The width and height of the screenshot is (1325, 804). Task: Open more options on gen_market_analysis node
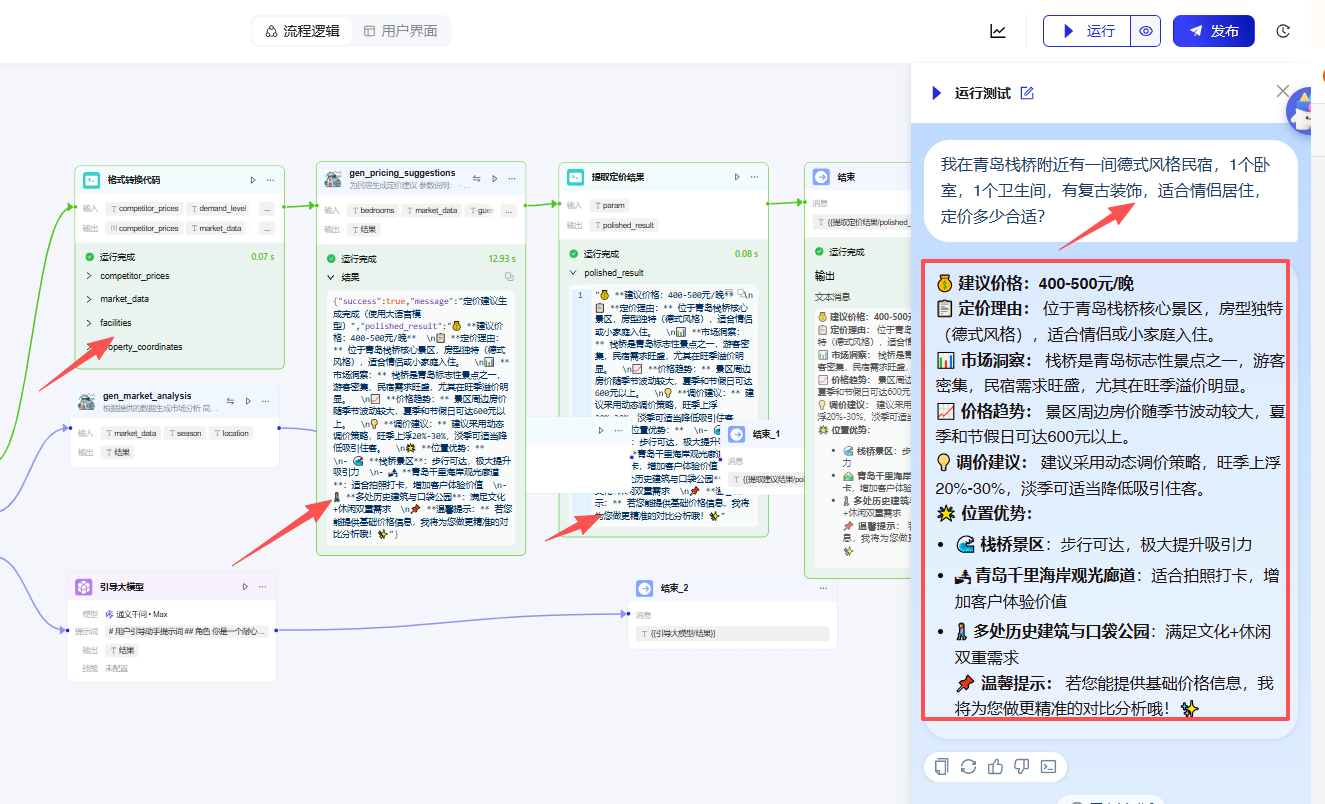click(266, 401)
